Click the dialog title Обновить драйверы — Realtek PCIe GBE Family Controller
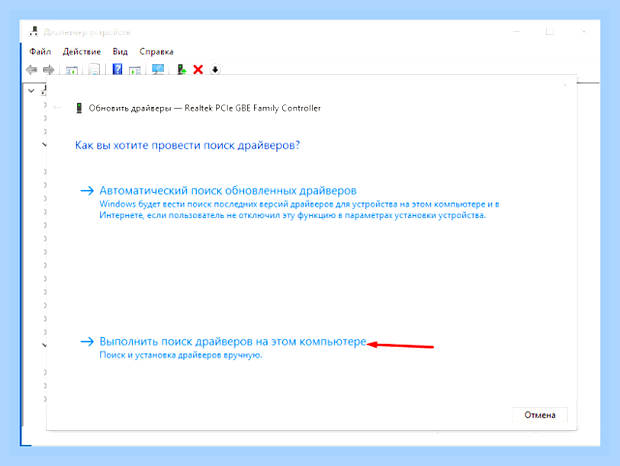Image resolution: width=620 pixels, height=466 pixels. [x=204, y=108]
